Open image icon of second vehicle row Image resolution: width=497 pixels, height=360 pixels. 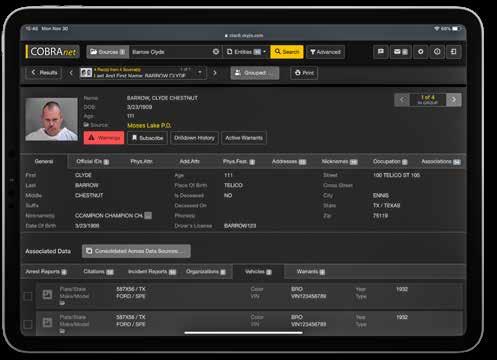coord(47,322)
